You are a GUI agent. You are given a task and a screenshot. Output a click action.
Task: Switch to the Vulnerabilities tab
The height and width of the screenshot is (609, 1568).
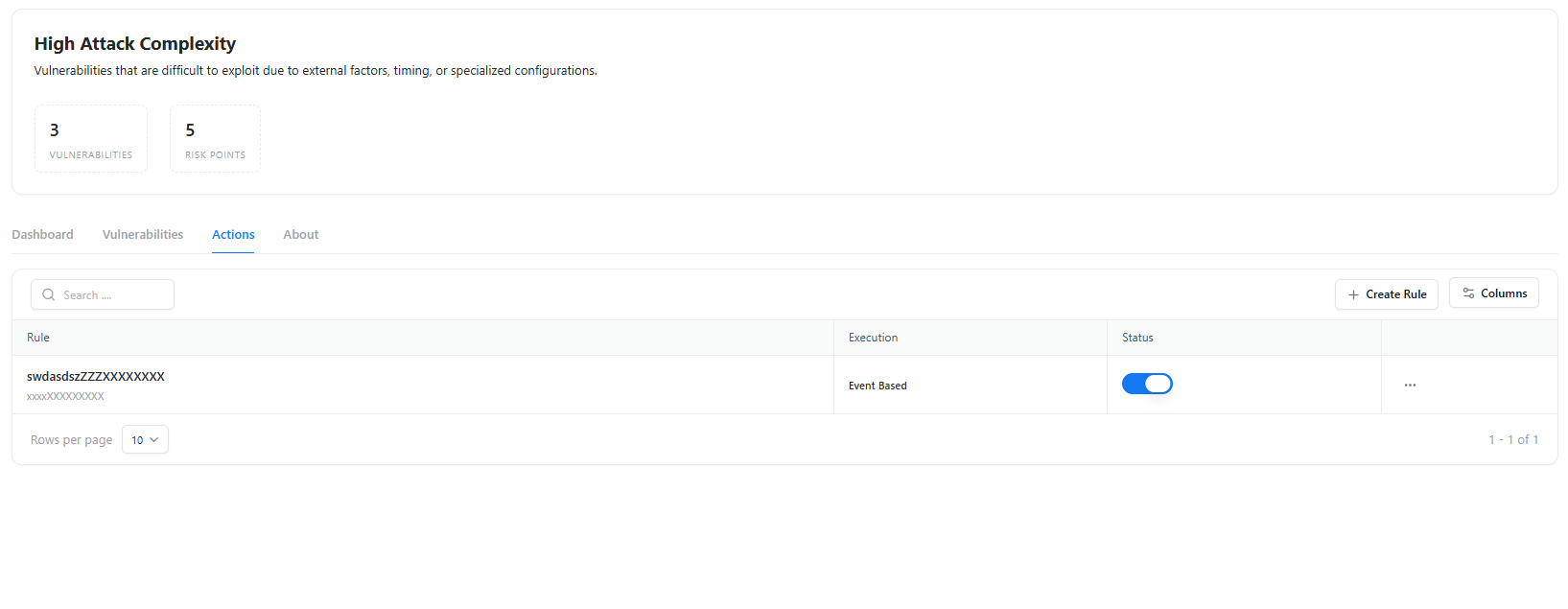pos(143,234)
